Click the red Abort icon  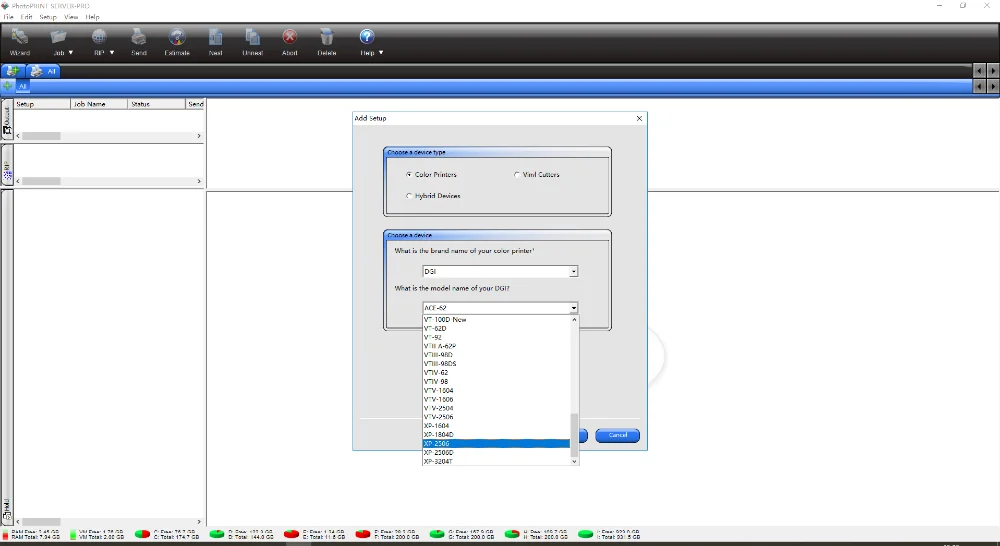click(x=290, y=37)
